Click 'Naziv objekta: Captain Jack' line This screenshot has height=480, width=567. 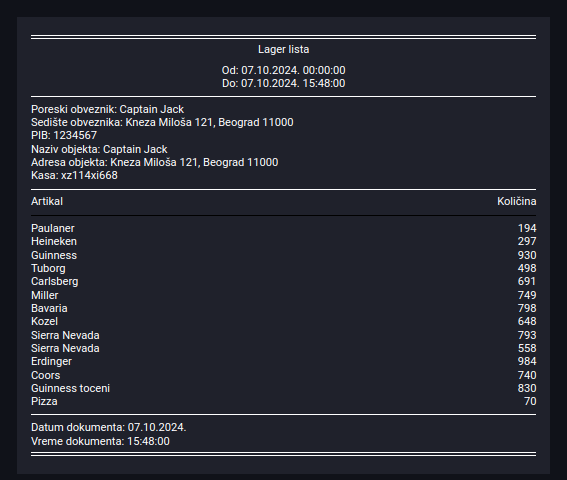(99, 149)
